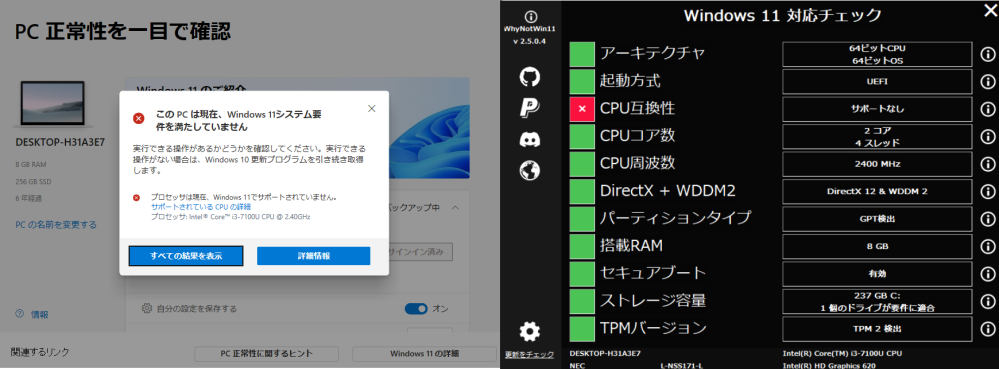Image resolution: width=999 pixels, height=369 pixels.
Task: Open the Discord icon in WhyNotWin11
Action: 530,139
